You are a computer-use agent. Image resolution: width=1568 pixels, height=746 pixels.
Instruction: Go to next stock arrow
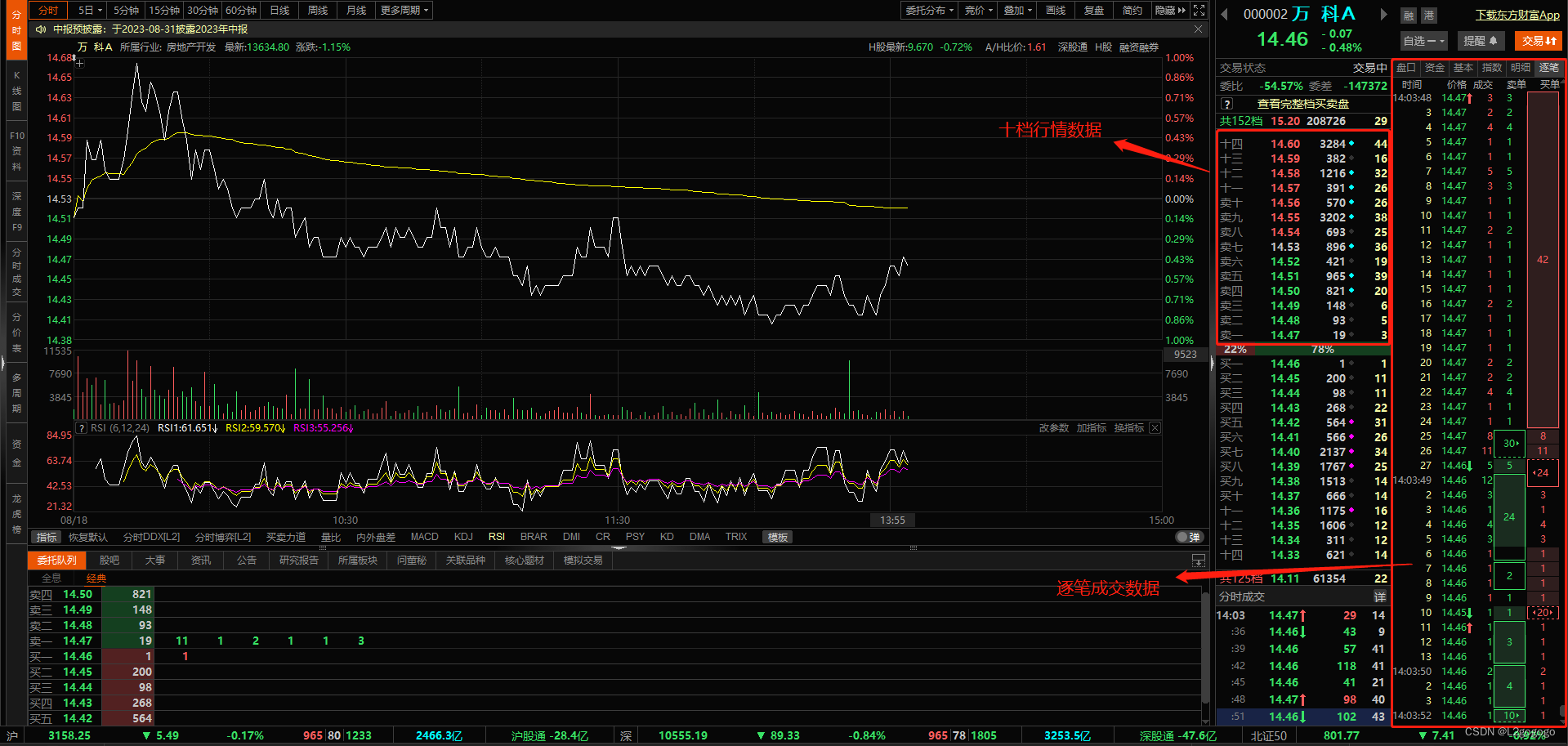point(1383,14)
